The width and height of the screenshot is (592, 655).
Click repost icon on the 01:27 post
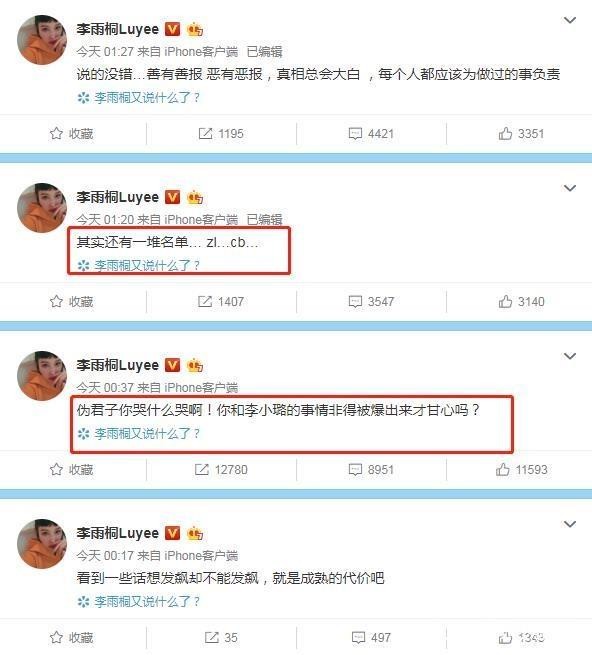pyautogui.click(x=205, y=134)
